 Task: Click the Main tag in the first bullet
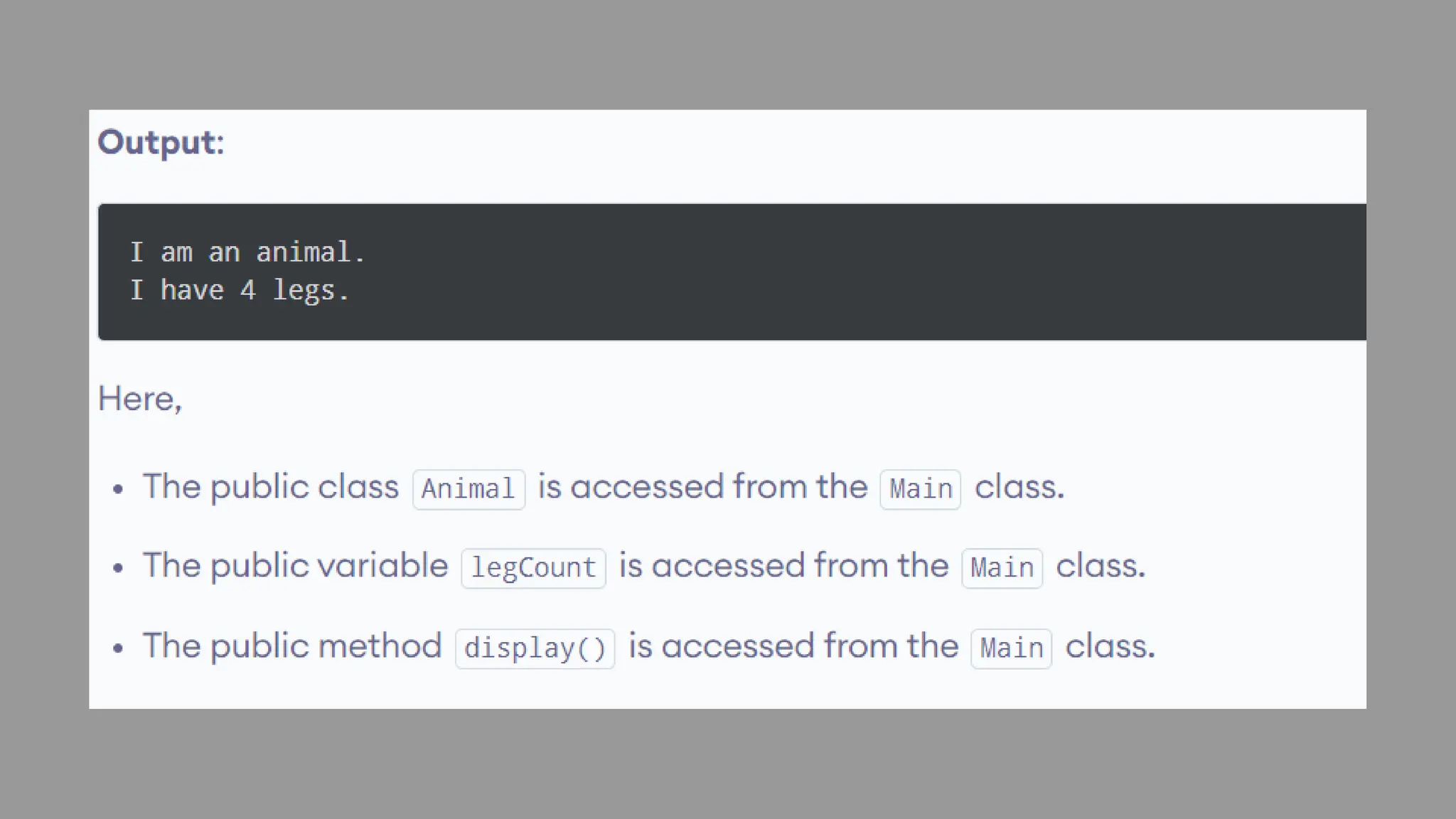tap(921, 489)
